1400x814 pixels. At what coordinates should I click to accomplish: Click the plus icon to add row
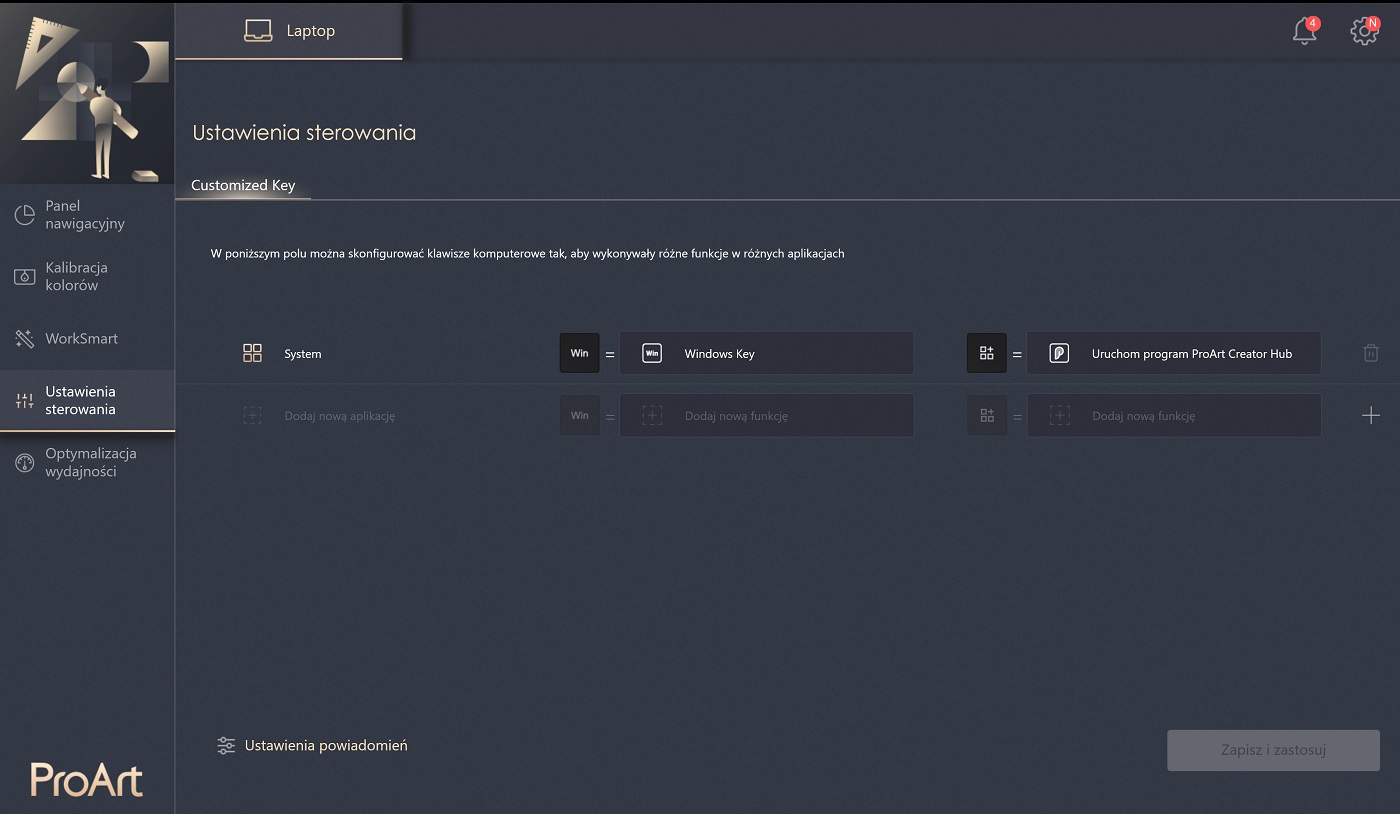pyautogui.click(x=1371, y=415)
